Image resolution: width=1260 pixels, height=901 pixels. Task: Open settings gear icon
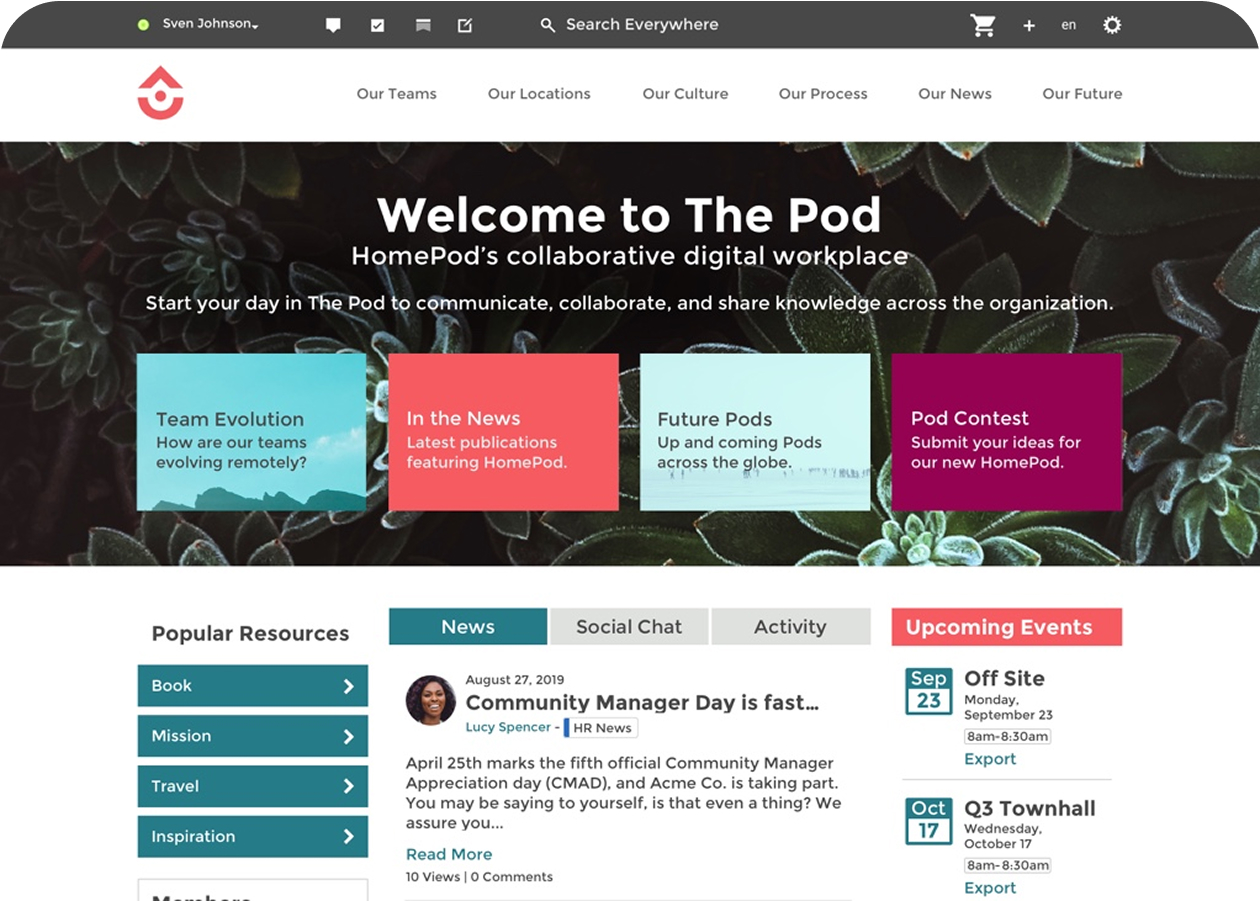1112,25
